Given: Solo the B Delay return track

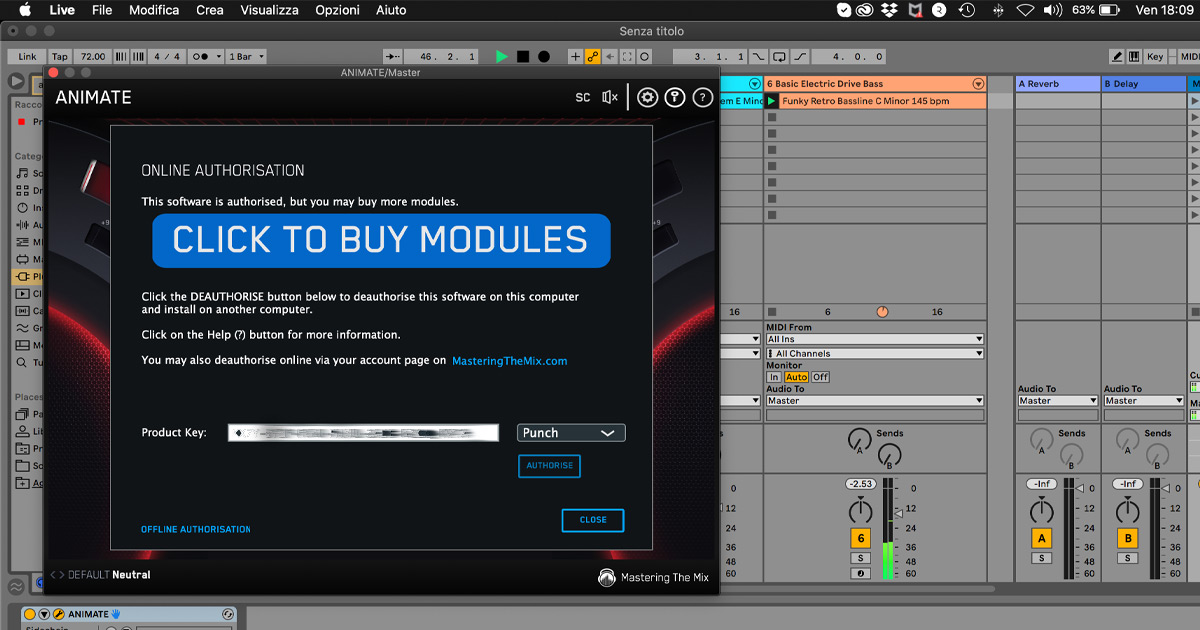Looking at the screenshot, I should [x=1128, y=558].
